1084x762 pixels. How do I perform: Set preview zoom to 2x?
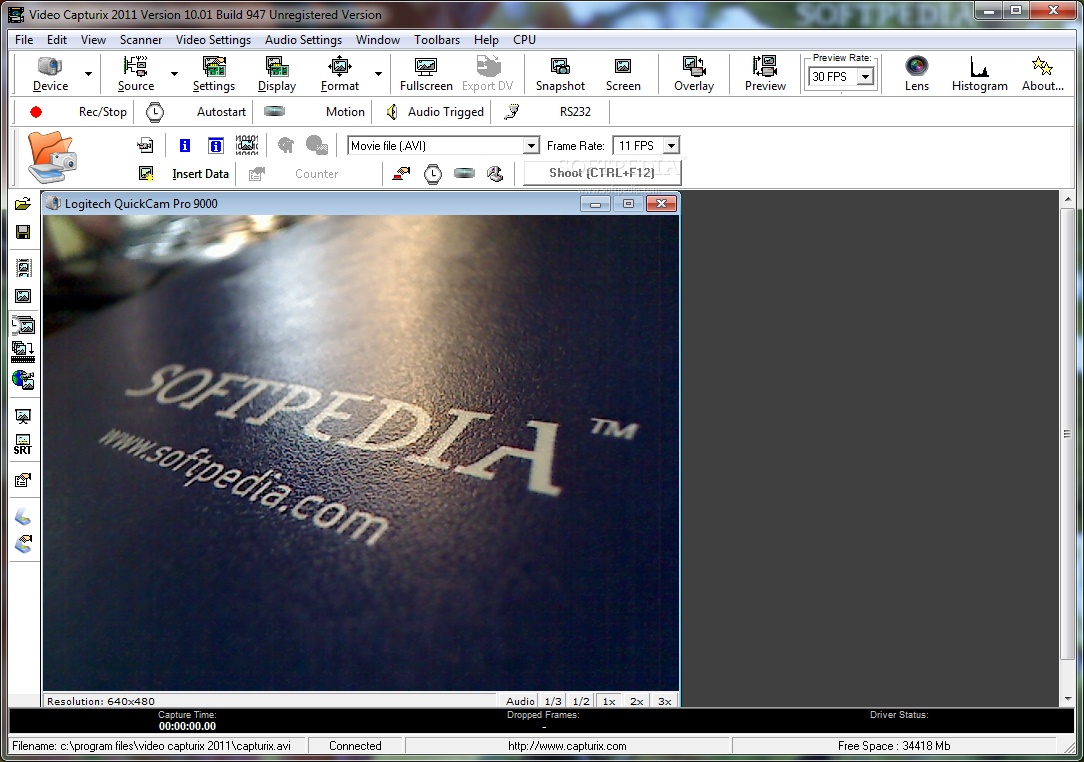(637, 701)
